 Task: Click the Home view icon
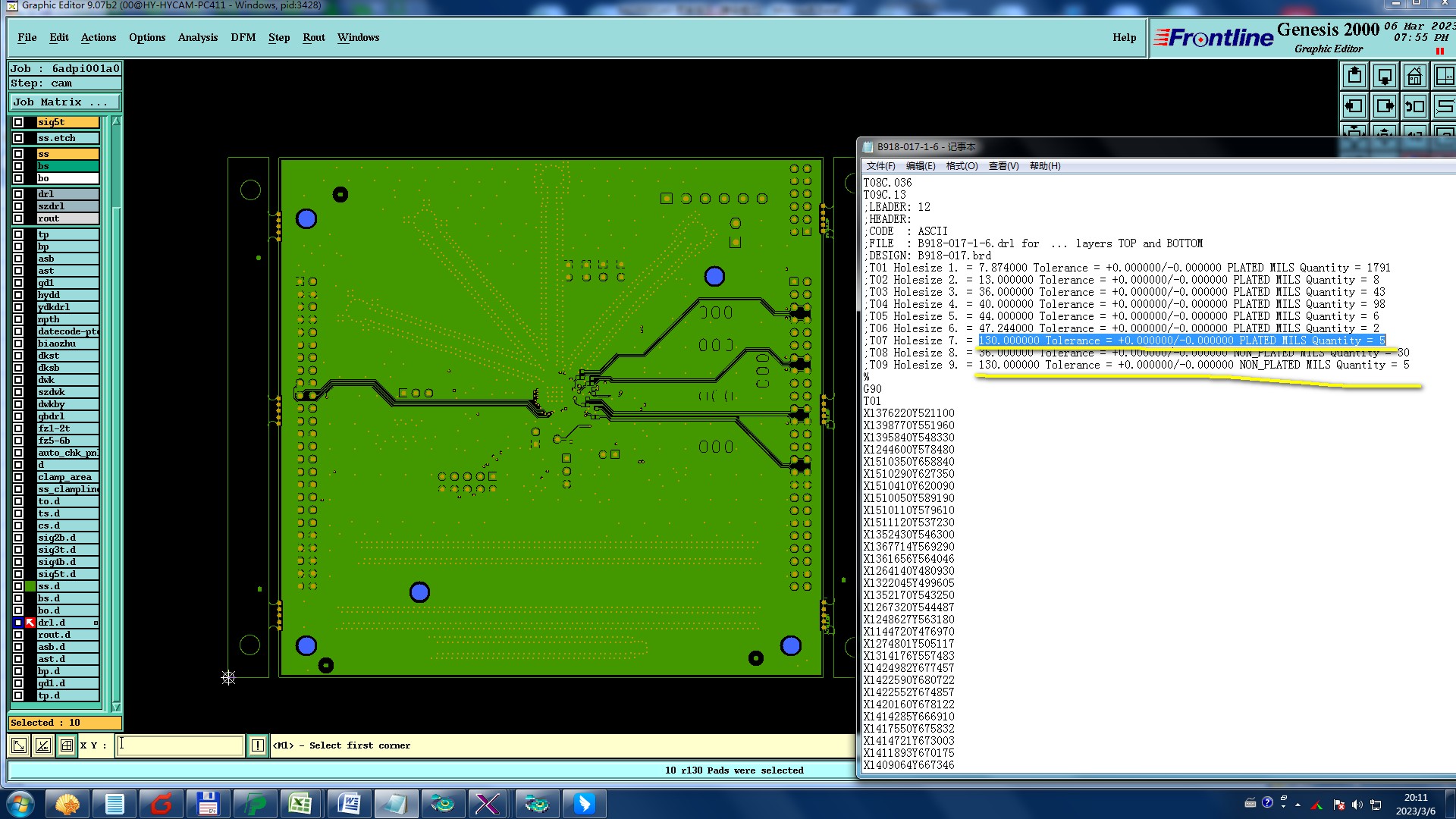pyautogui.click(x=1415, y=76)
